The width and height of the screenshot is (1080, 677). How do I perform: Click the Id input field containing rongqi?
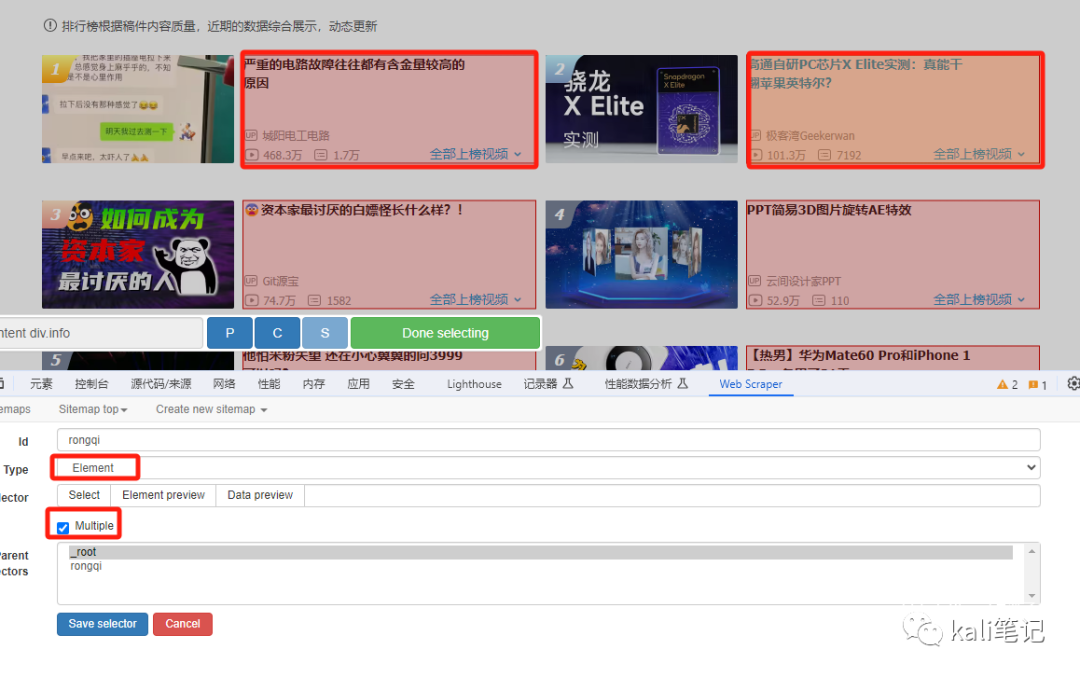pos(548,439)
